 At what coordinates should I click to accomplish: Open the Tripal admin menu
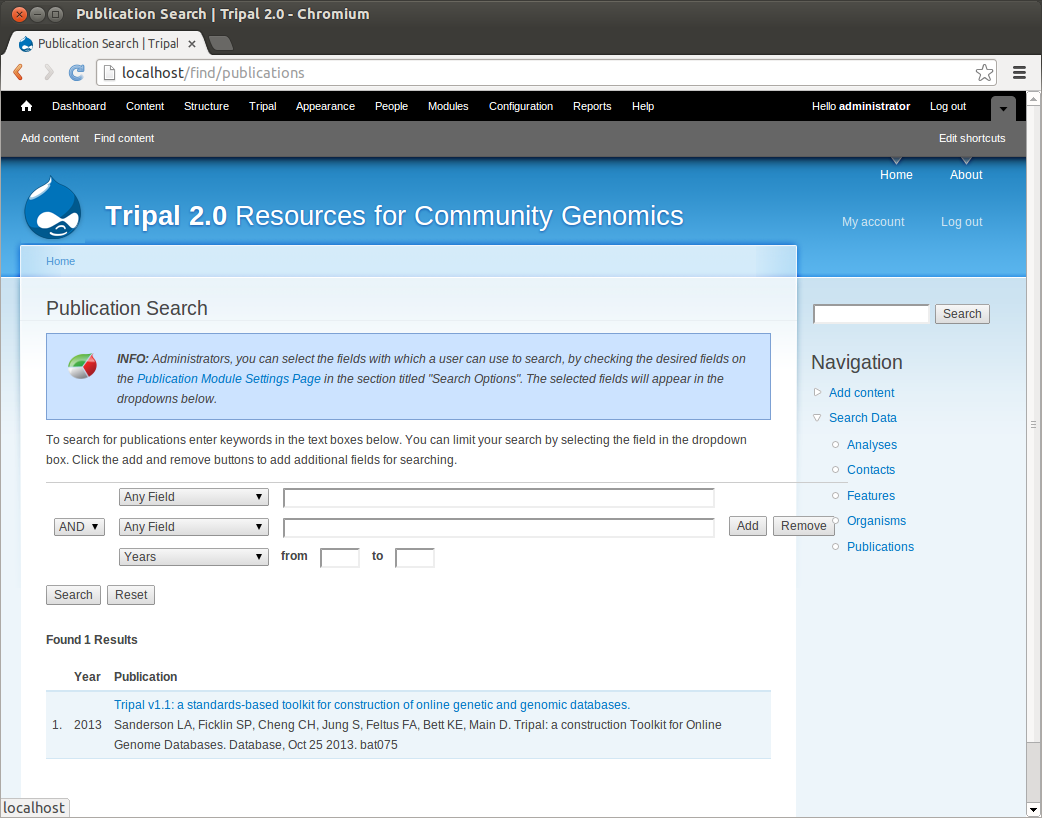pyautogui.click(x=262, y=106)
